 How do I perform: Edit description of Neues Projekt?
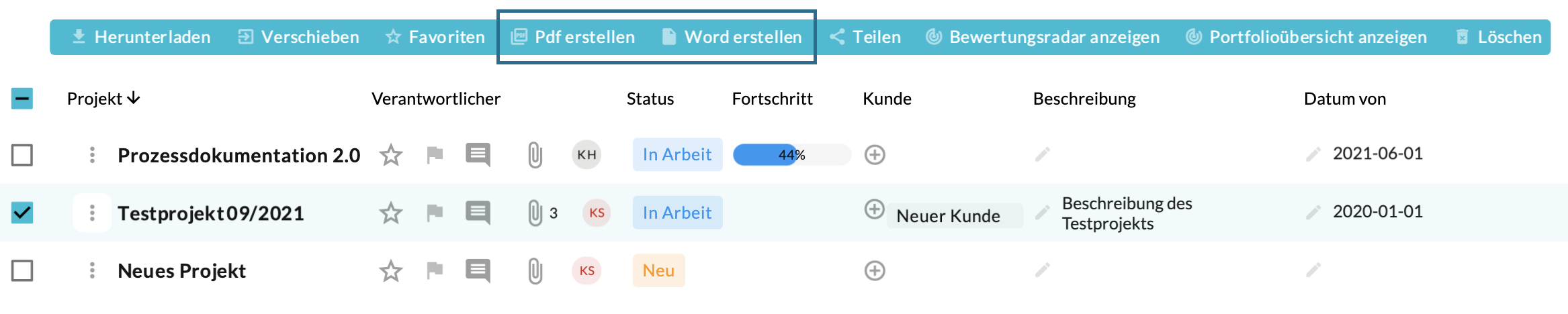(1042, 270)
